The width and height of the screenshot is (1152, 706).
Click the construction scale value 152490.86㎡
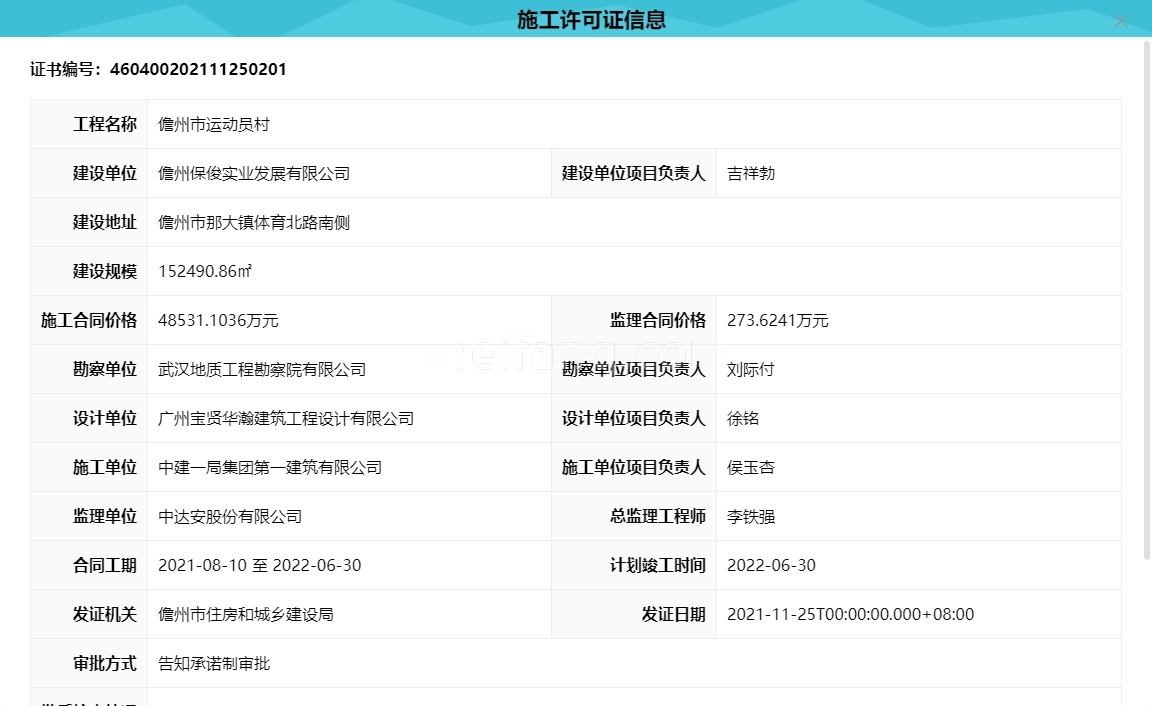click(x=205, y=272)
